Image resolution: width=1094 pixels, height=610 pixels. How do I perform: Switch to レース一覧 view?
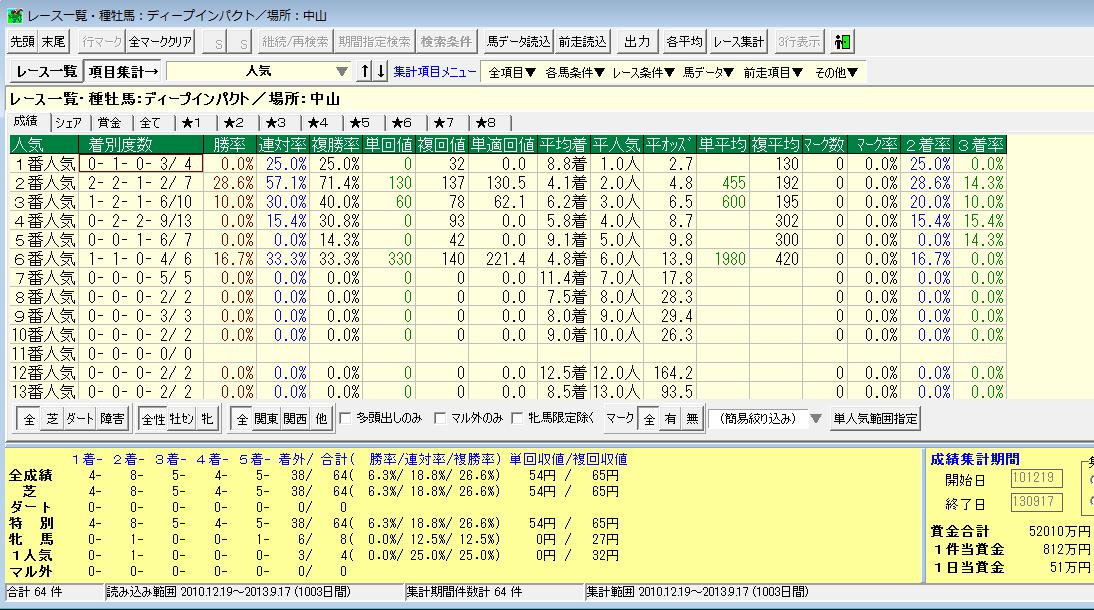pos(46,70)
